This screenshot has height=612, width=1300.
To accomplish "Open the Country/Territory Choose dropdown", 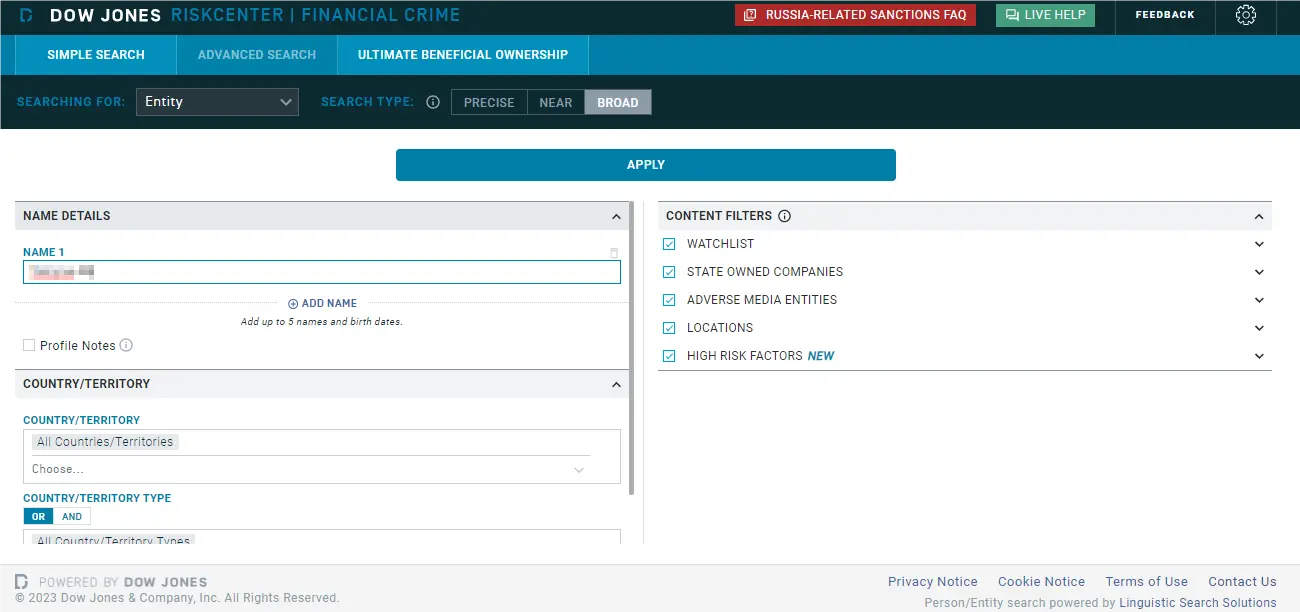I will (310, 469).
